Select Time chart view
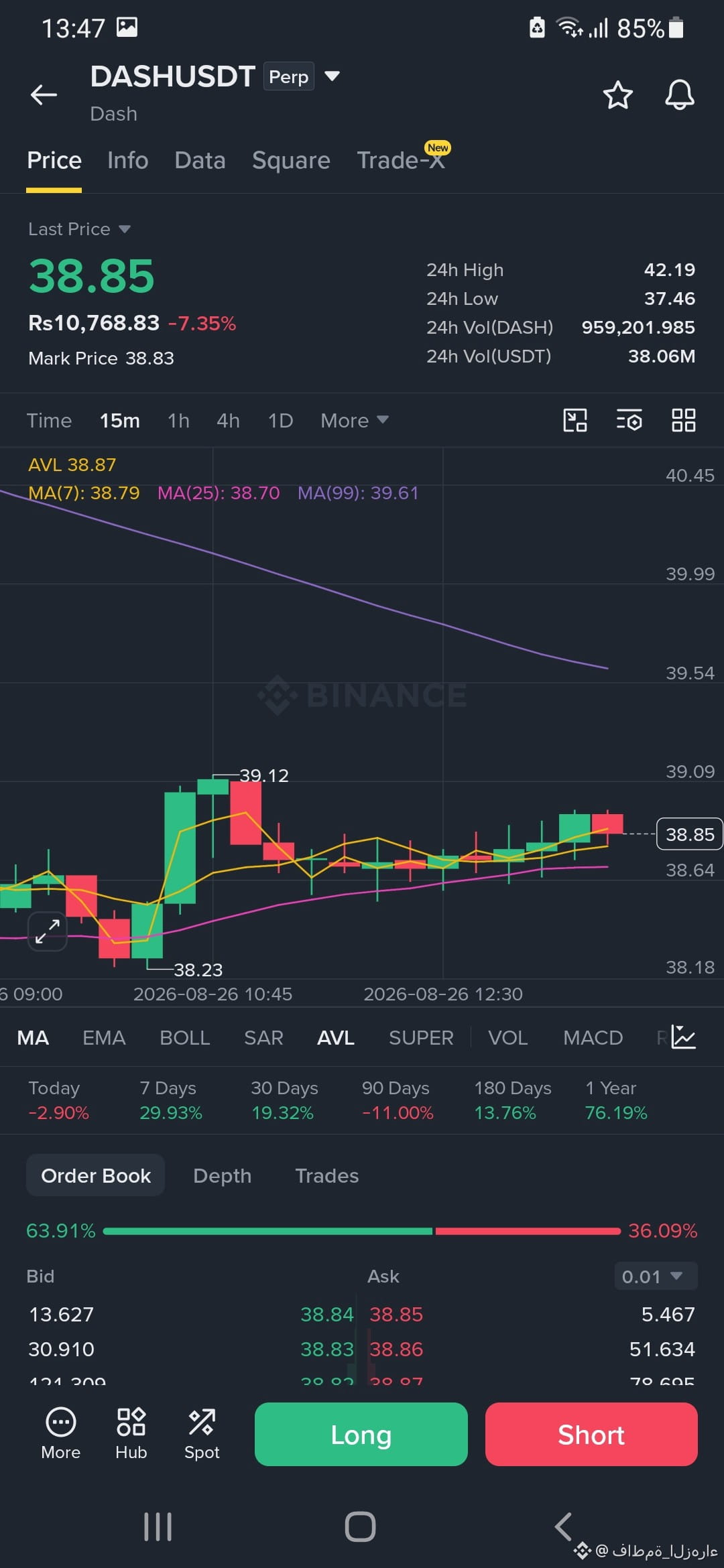 coord(49,420)
